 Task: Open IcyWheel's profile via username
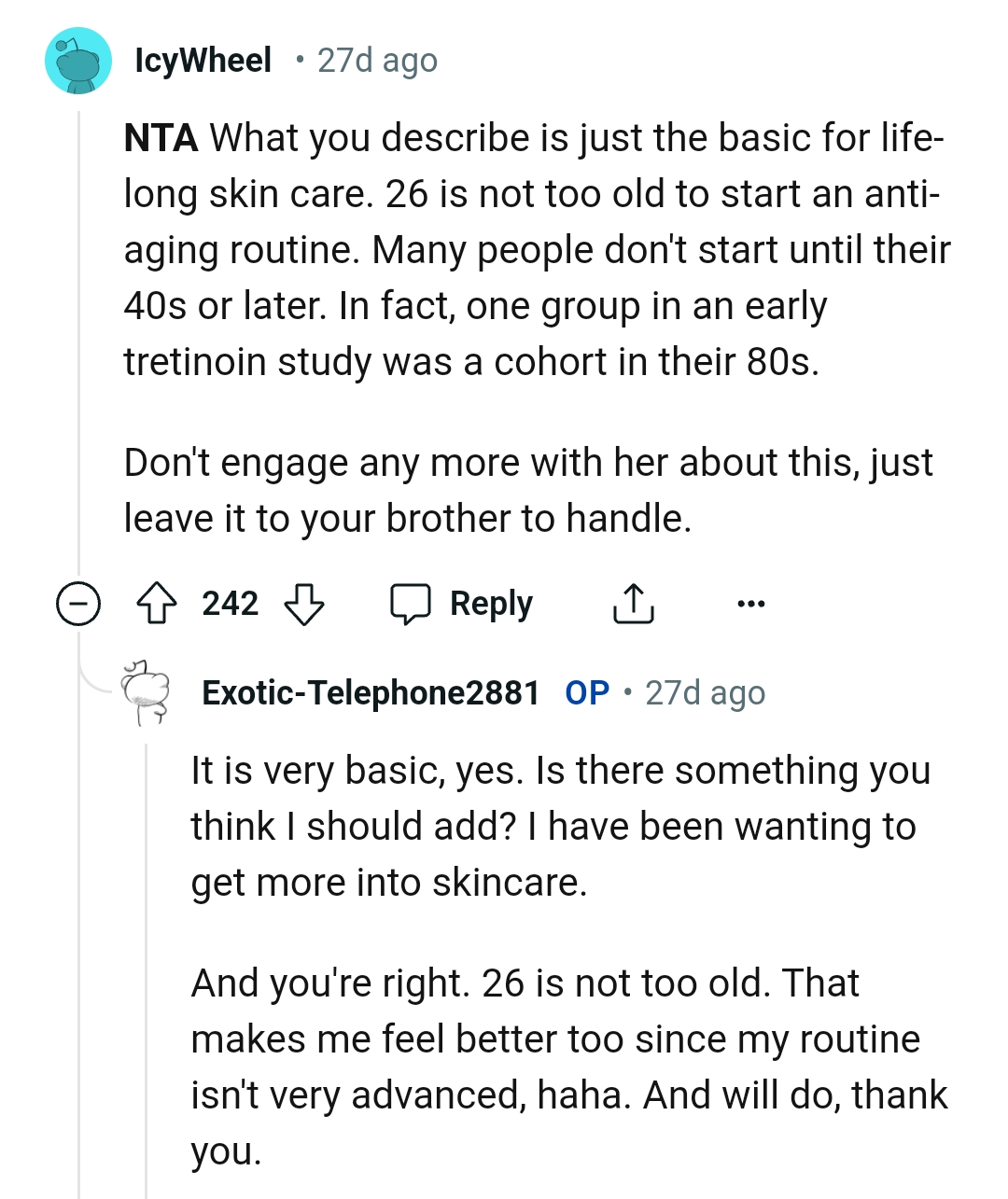(x=202, y=60)
